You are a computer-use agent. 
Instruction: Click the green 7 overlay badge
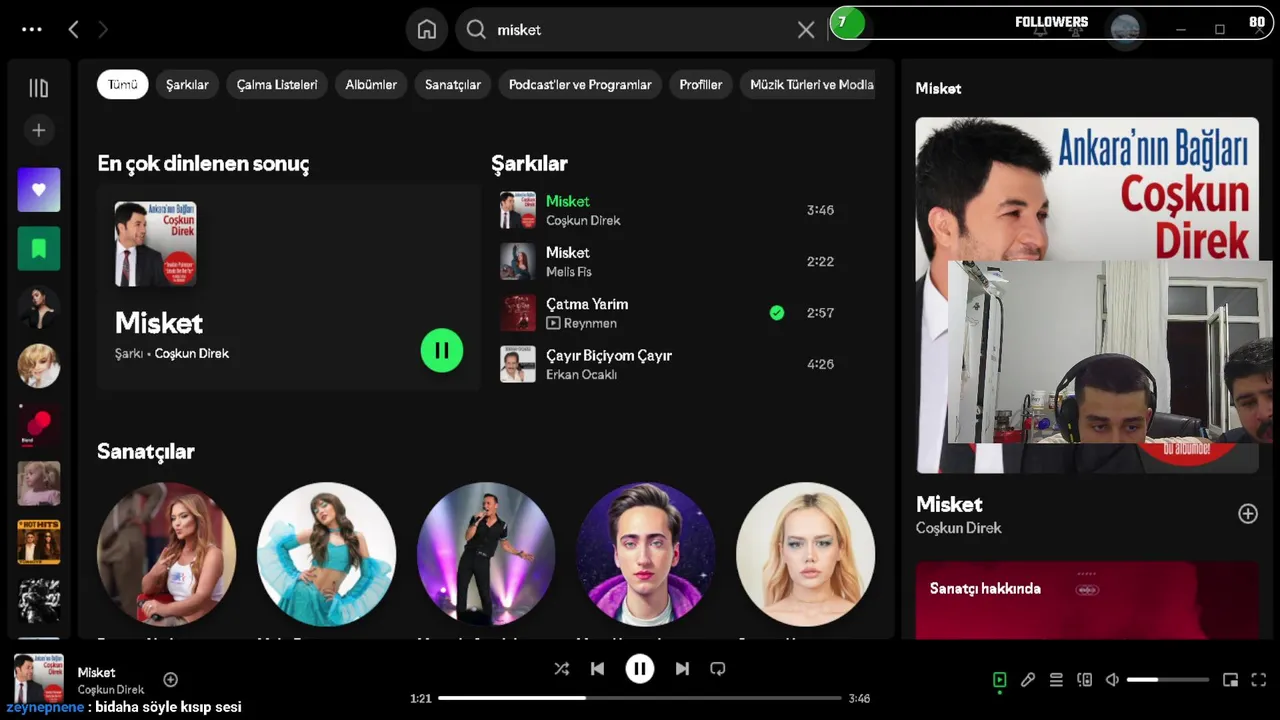[847, 22]
